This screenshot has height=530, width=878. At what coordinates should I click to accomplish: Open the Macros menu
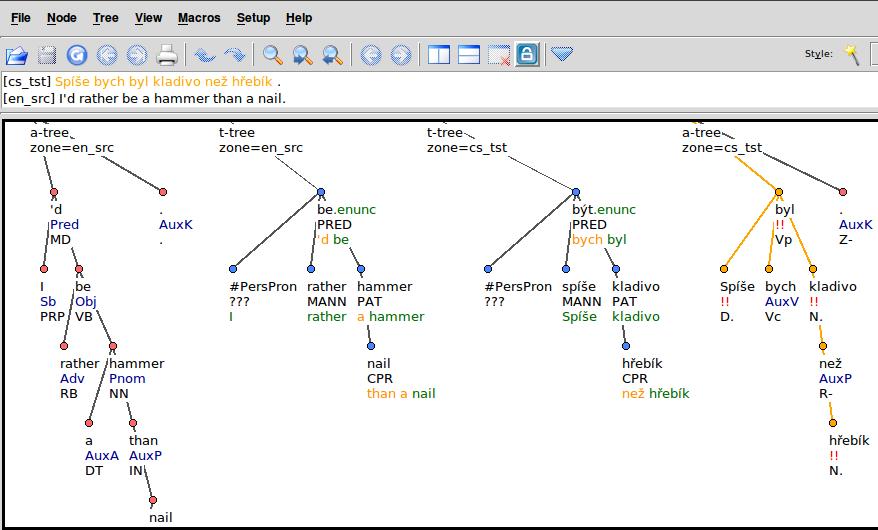[199, 18]
